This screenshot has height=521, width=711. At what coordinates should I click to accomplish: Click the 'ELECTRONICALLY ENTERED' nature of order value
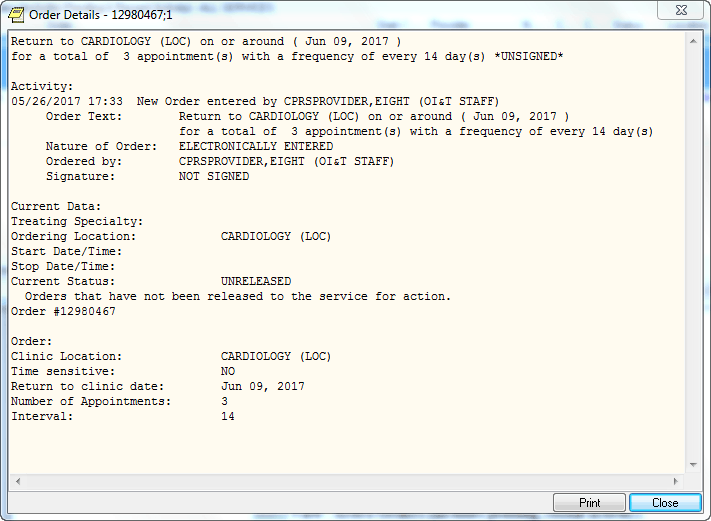(x=256, y=146)
